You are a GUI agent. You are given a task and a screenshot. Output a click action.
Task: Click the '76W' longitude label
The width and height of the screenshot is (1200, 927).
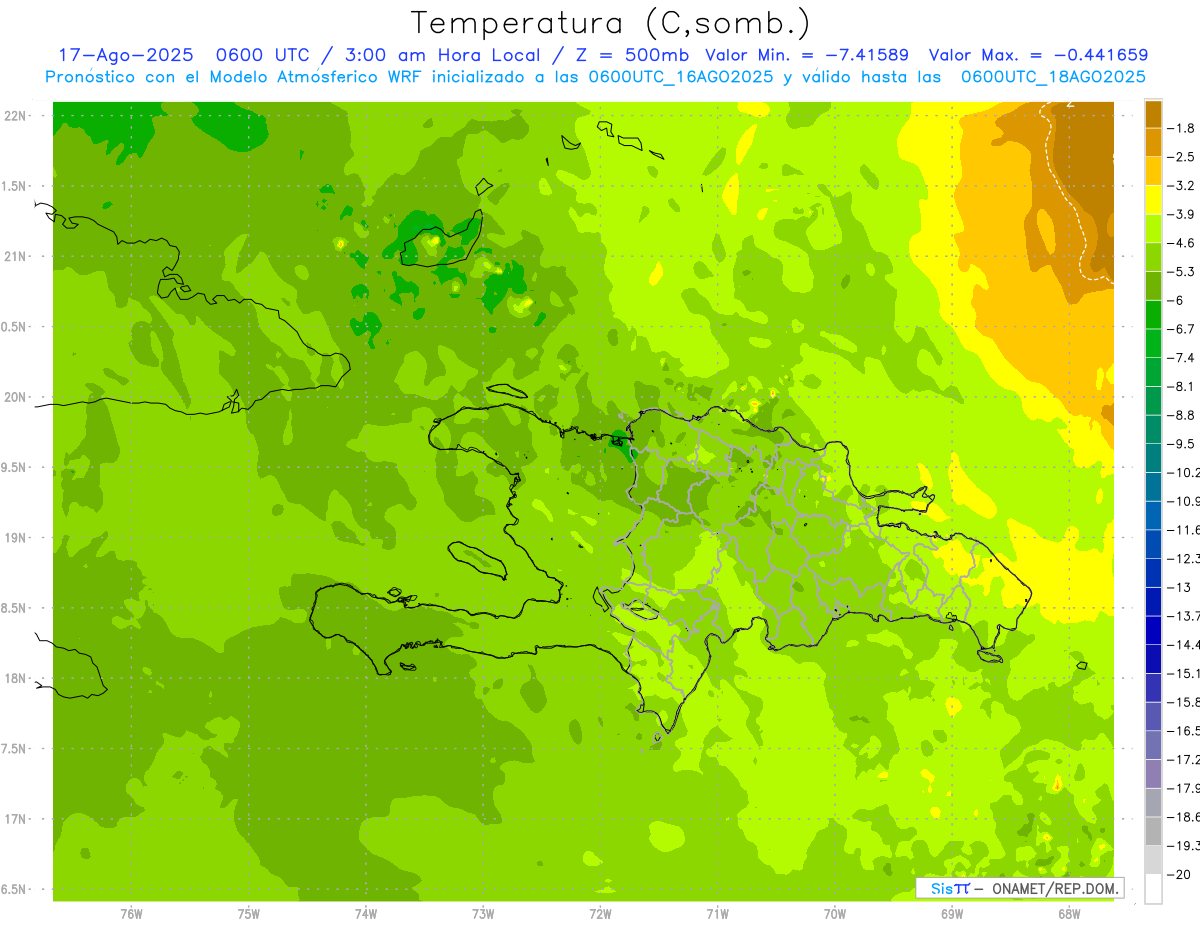click(131, 913)
